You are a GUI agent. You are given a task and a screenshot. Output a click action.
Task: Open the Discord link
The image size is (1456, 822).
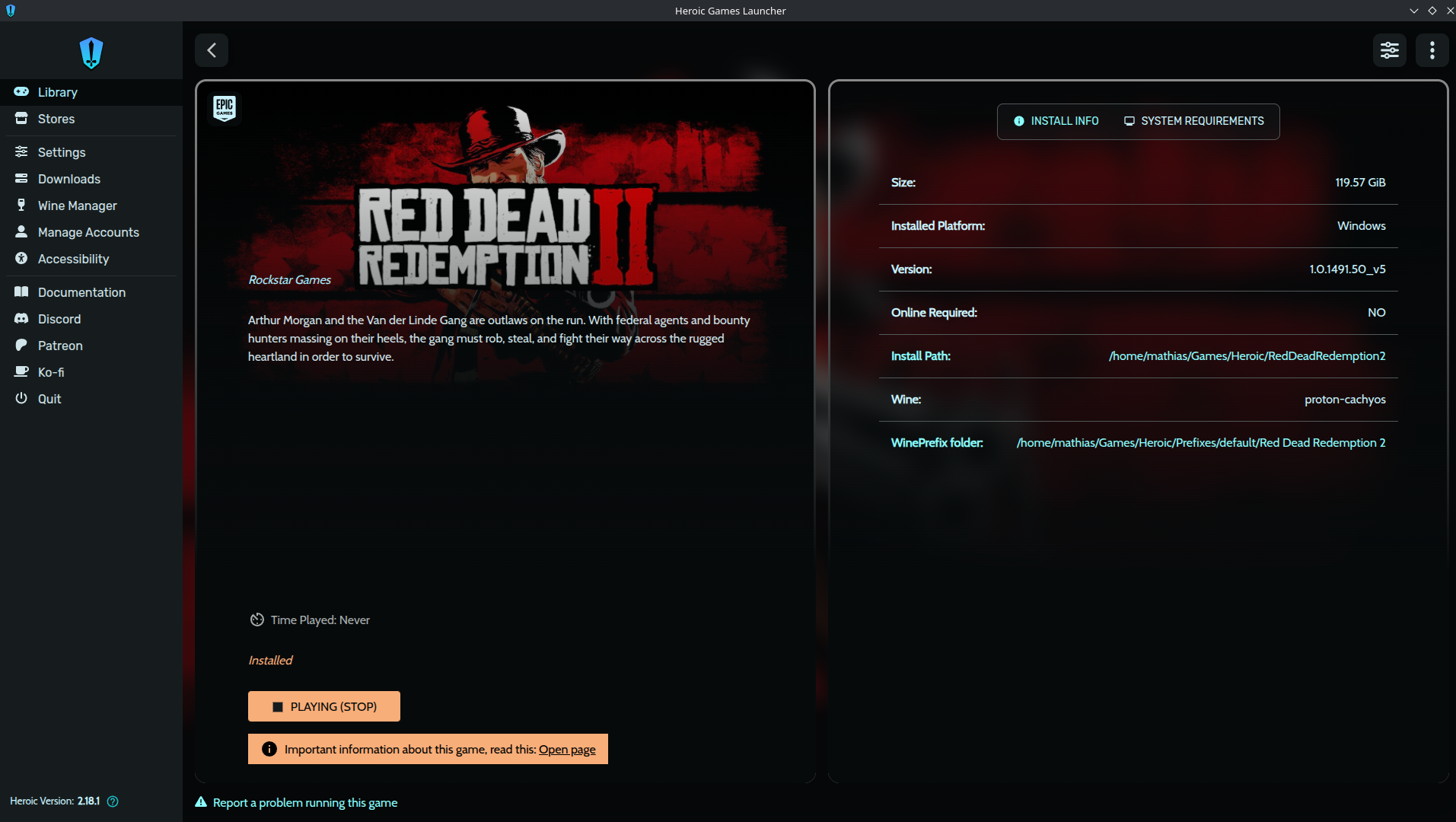(x=91, y=319)
